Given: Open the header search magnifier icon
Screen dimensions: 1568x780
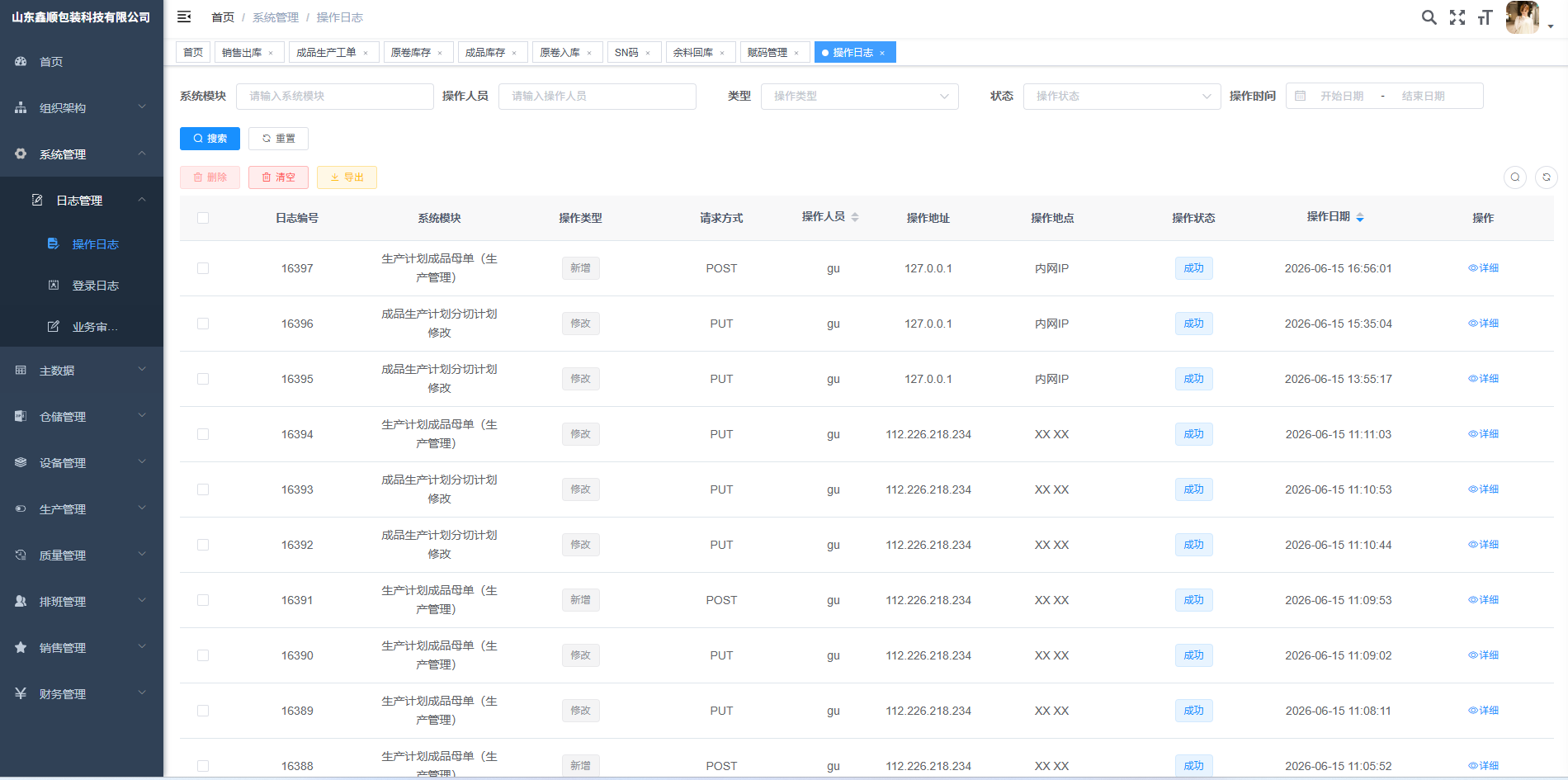Looking at the screenshot, I should (1429, 17).
